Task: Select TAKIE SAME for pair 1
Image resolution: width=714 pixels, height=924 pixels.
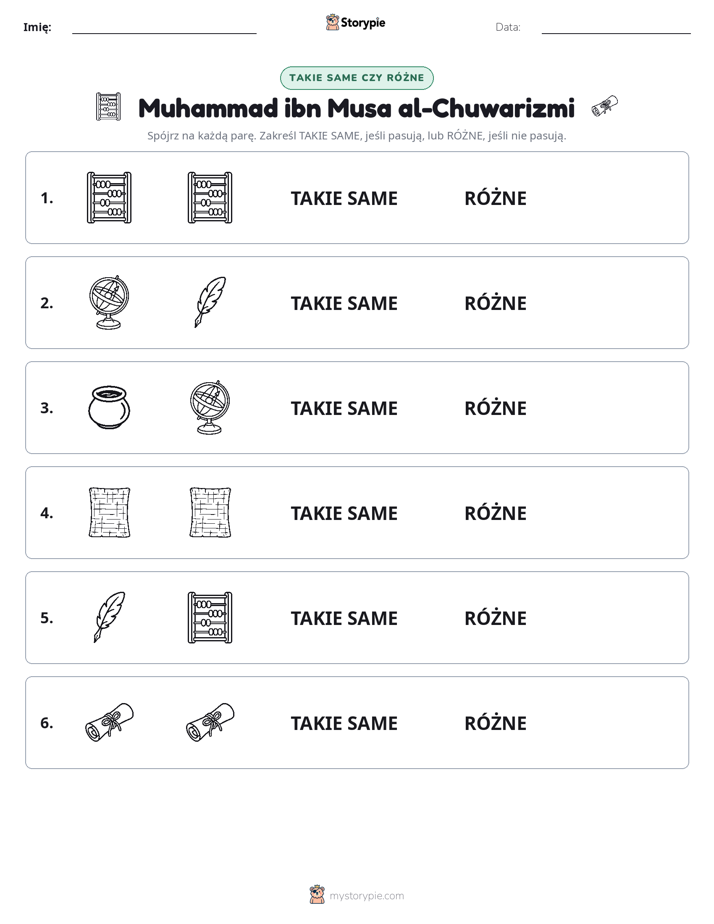Action: 344,199
